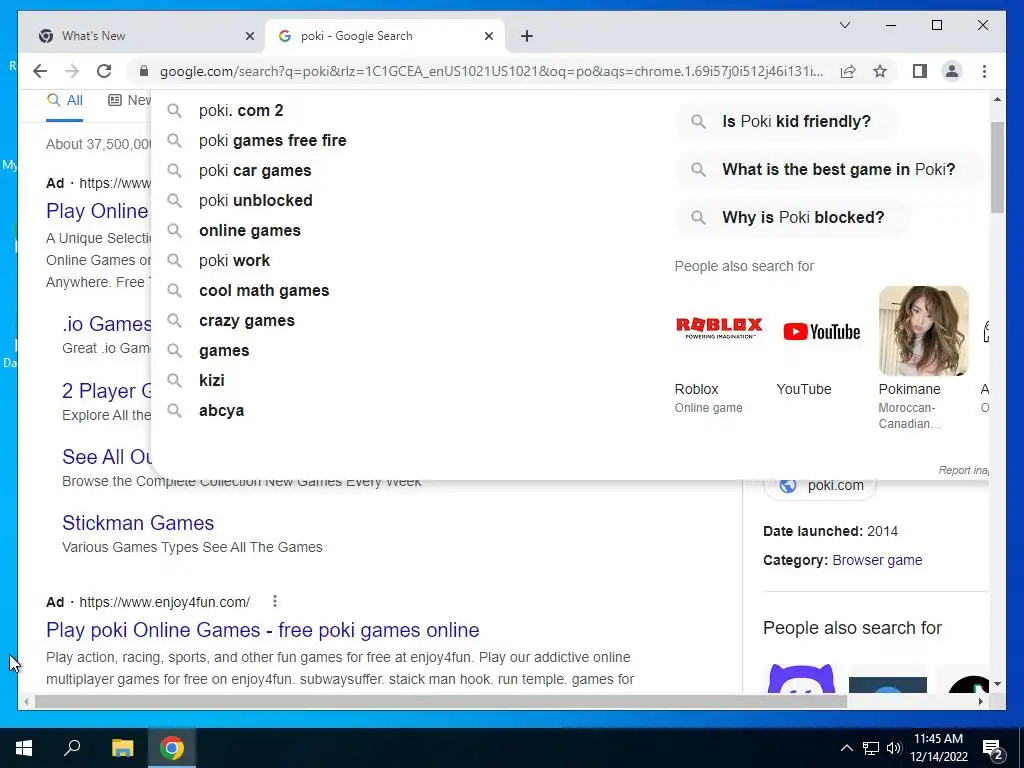This screenshot has height=768, width=1024.
Task: Open the Stickman Games ad sitelink
Action: pos(138,523)
